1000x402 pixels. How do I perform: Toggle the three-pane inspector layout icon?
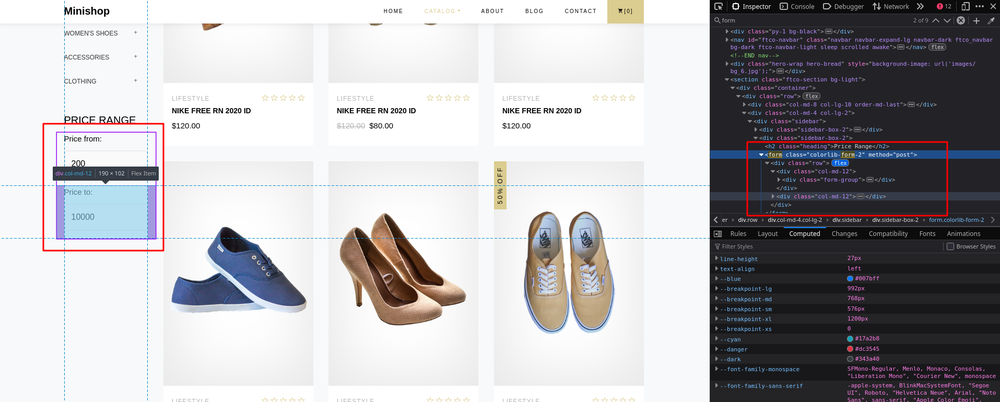click(717, 234)
